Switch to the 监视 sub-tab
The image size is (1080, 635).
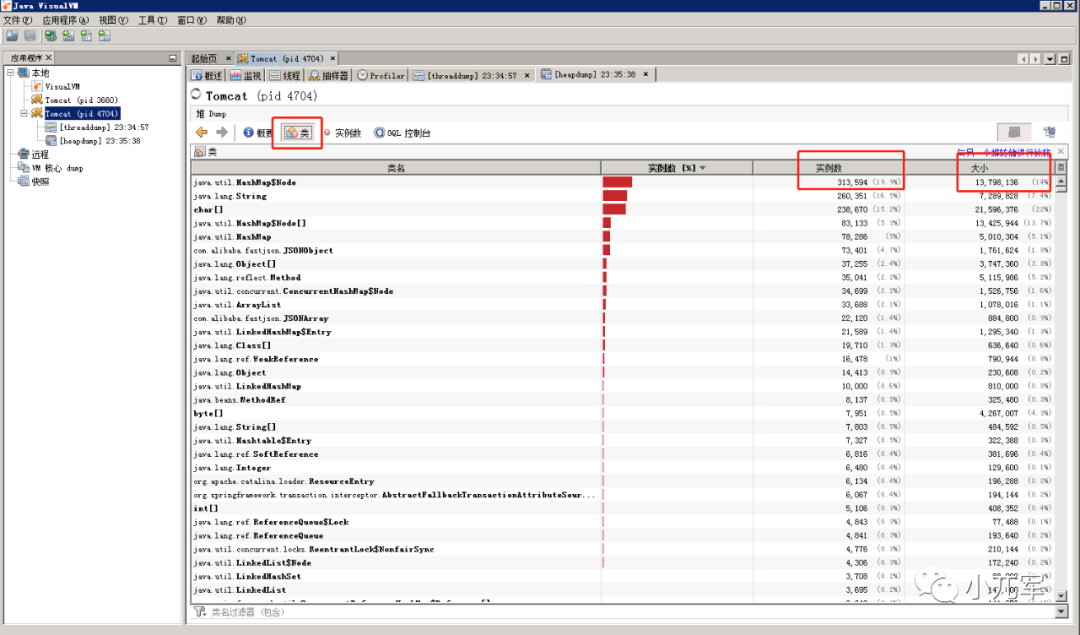(x=246, y=75)
